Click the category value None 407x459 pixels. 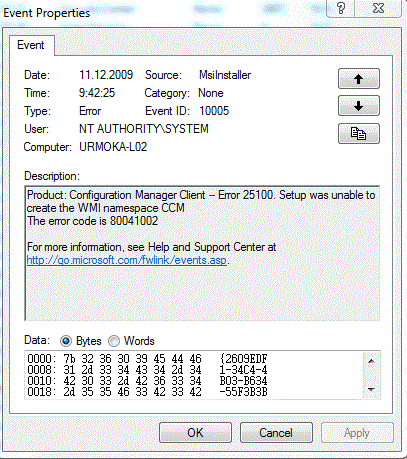[211, 93]
